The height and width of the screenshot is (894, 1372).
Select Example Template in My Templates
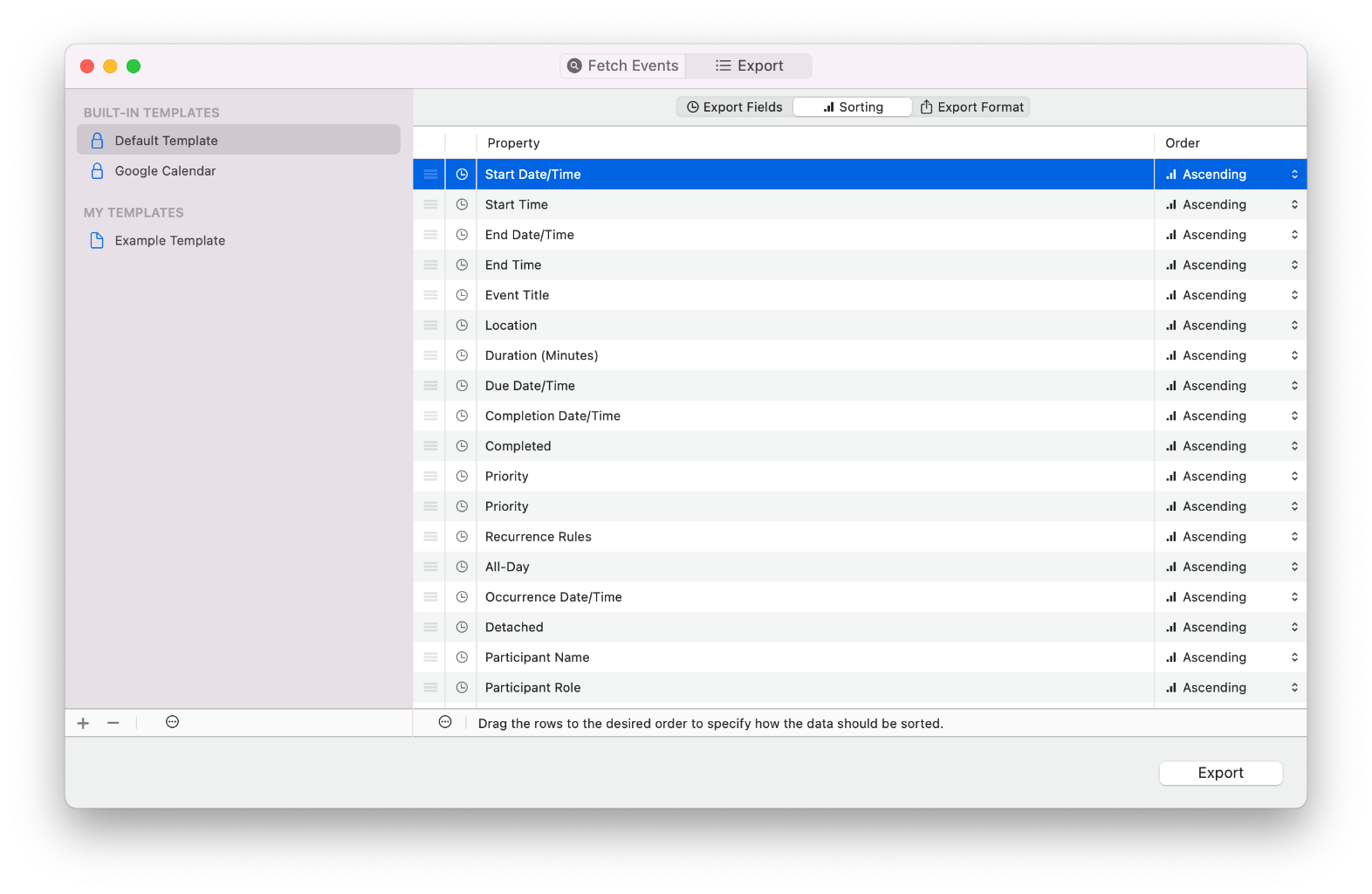pyautogui.click(x=238, y=240)
